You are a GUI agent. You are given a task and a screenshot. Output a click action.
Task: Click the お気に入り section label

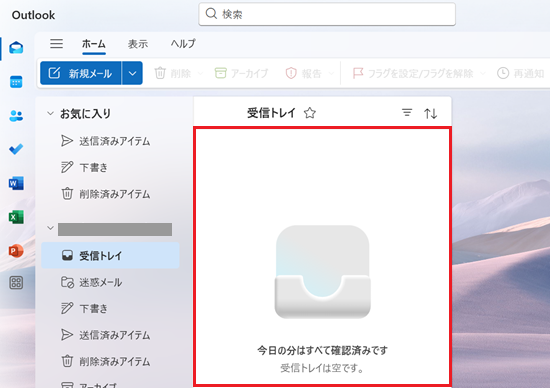coord(86,114)
